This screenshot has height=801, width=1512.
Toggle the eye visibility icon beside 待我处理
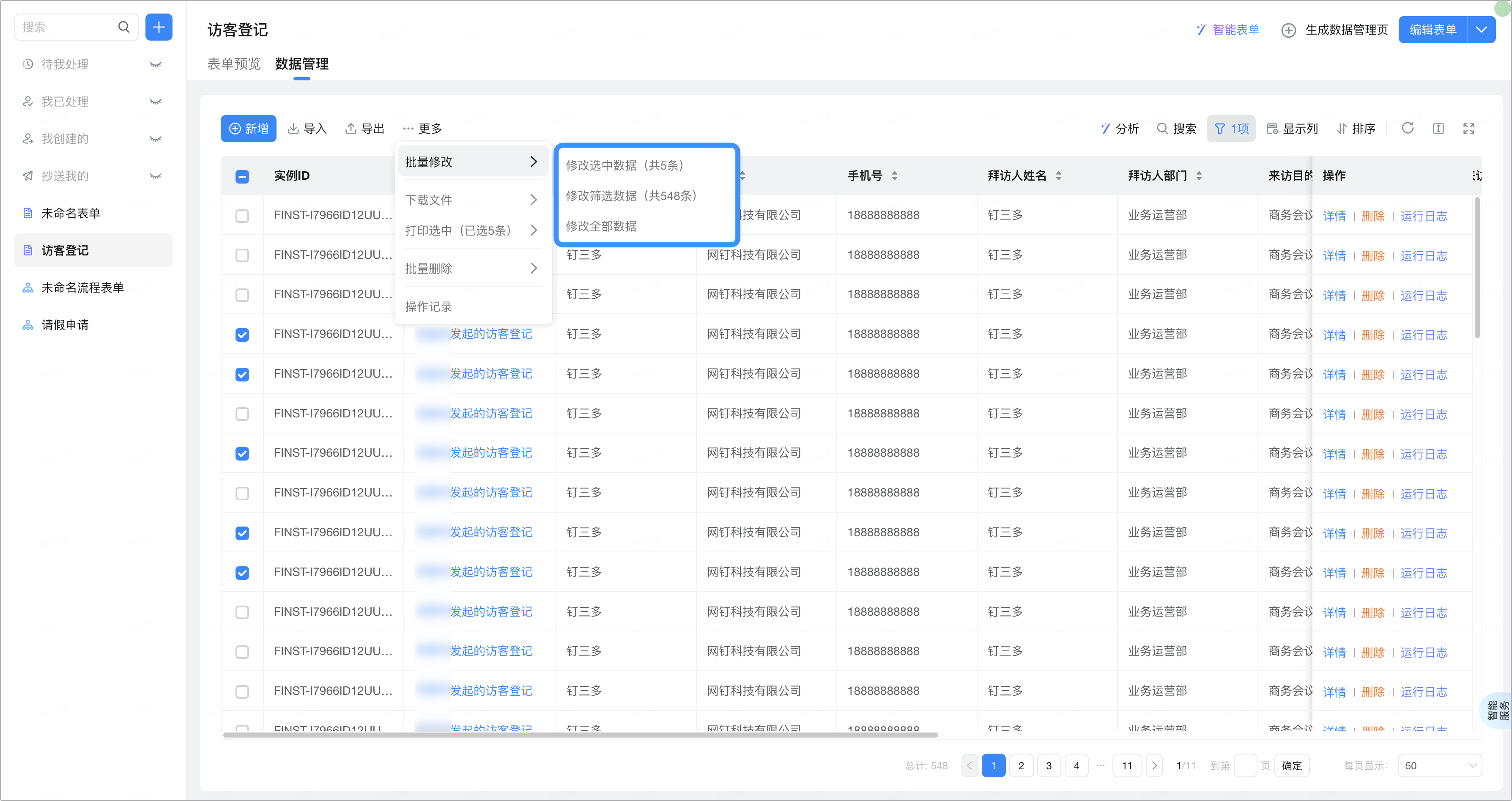(155, 65)
